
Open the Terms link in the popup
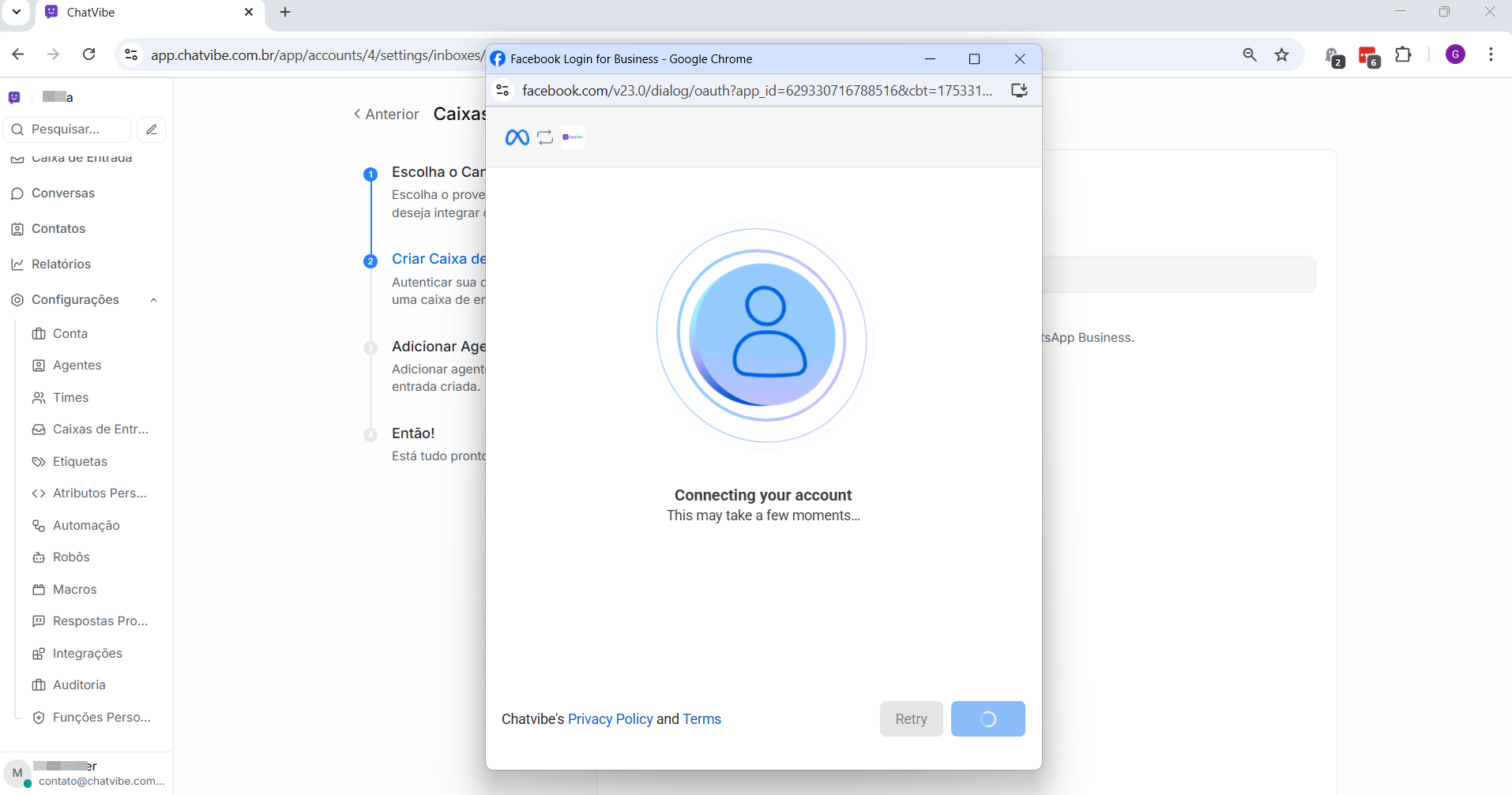click(702, 719)
